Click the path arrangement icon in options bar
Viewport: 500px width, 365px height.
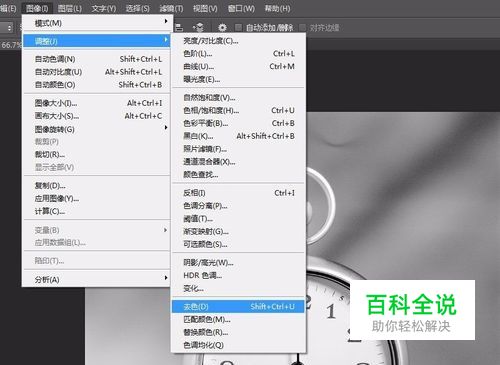click(x=198, y=27)
